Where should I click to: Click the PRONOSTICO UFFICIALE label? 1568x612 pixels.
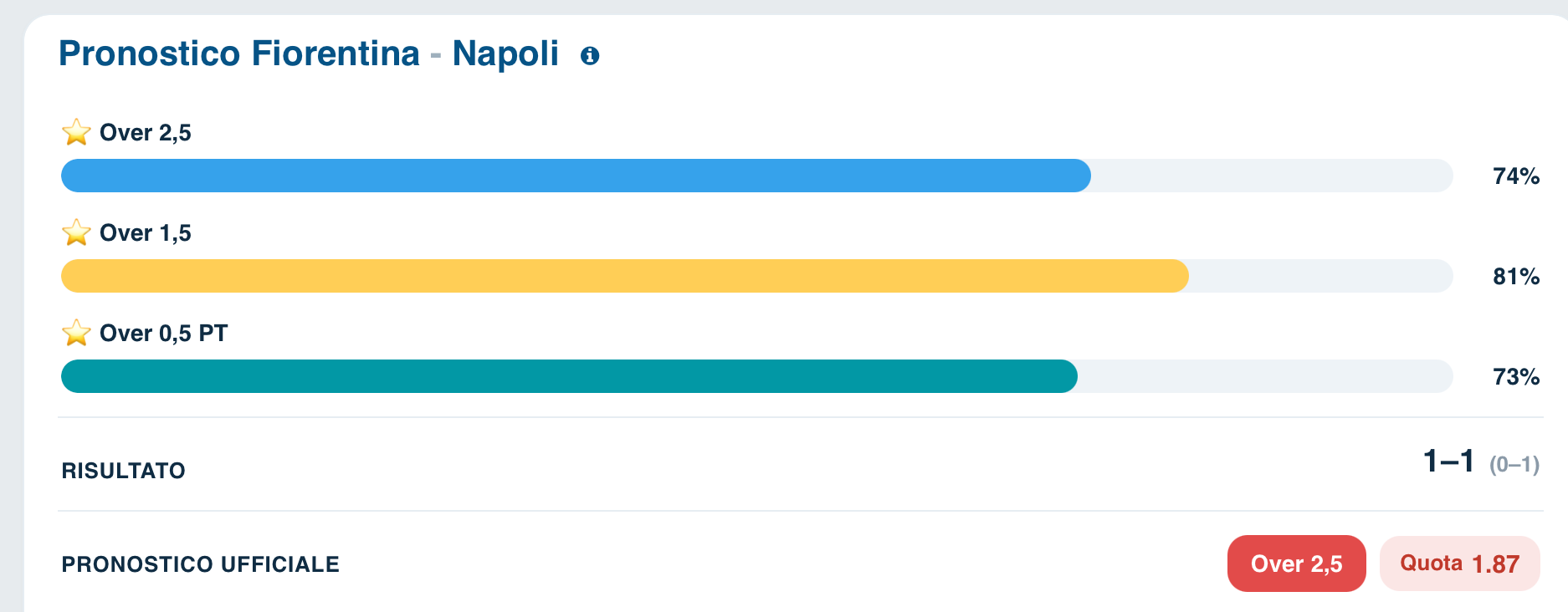[x=201, y=564]
